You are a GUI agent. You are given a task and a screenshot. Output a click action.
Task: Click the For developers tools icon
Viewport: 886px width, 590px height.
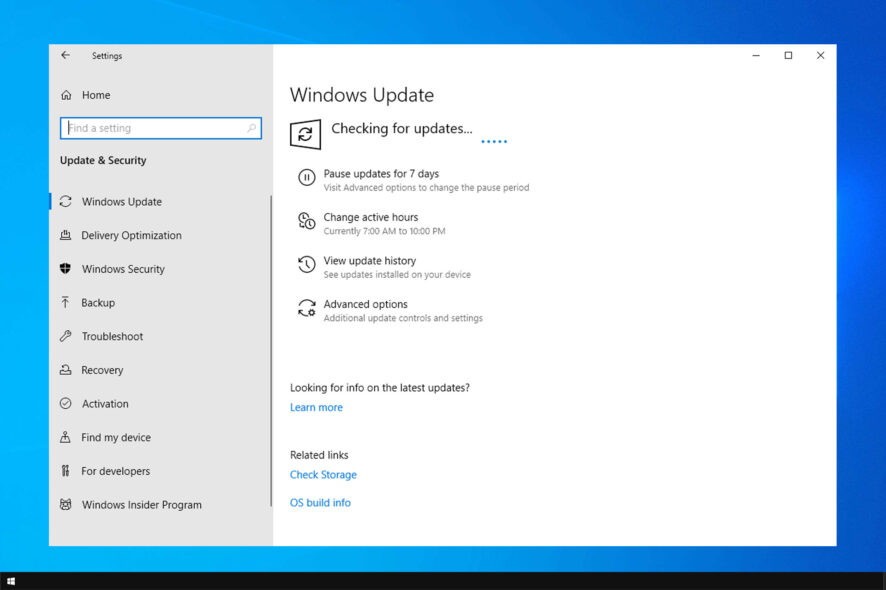[66, 470]
